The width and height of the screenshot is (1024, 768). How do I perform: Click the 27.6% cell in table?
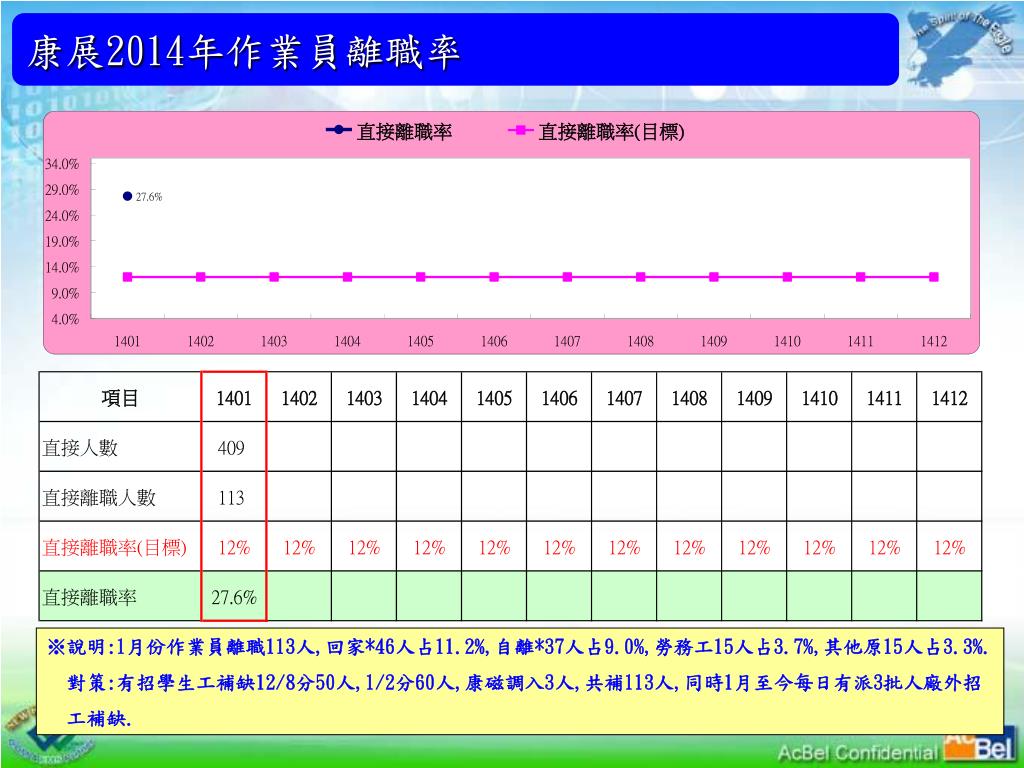pos(234,597)
